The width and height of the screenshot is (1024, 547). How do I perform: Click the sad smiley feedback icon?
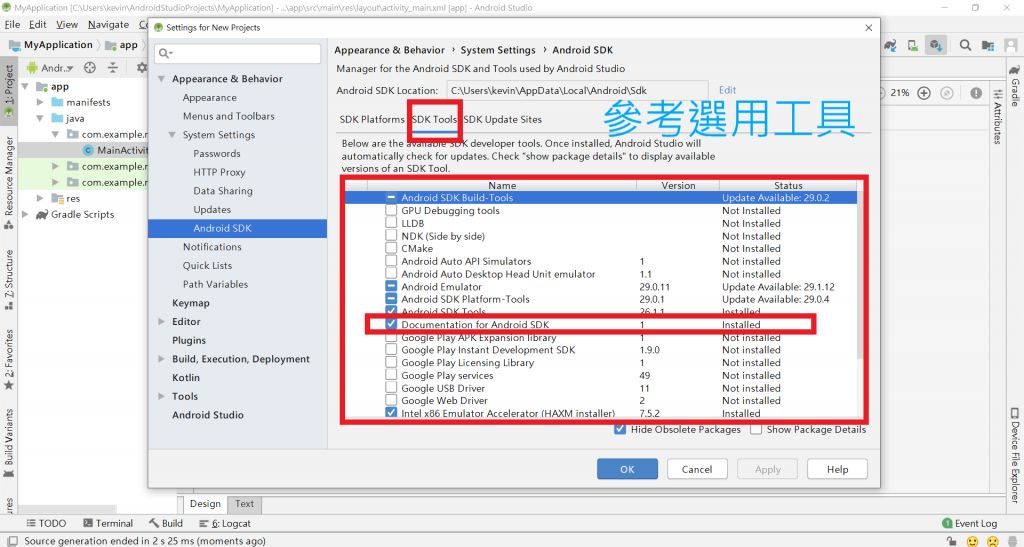[x=992, y=541]
